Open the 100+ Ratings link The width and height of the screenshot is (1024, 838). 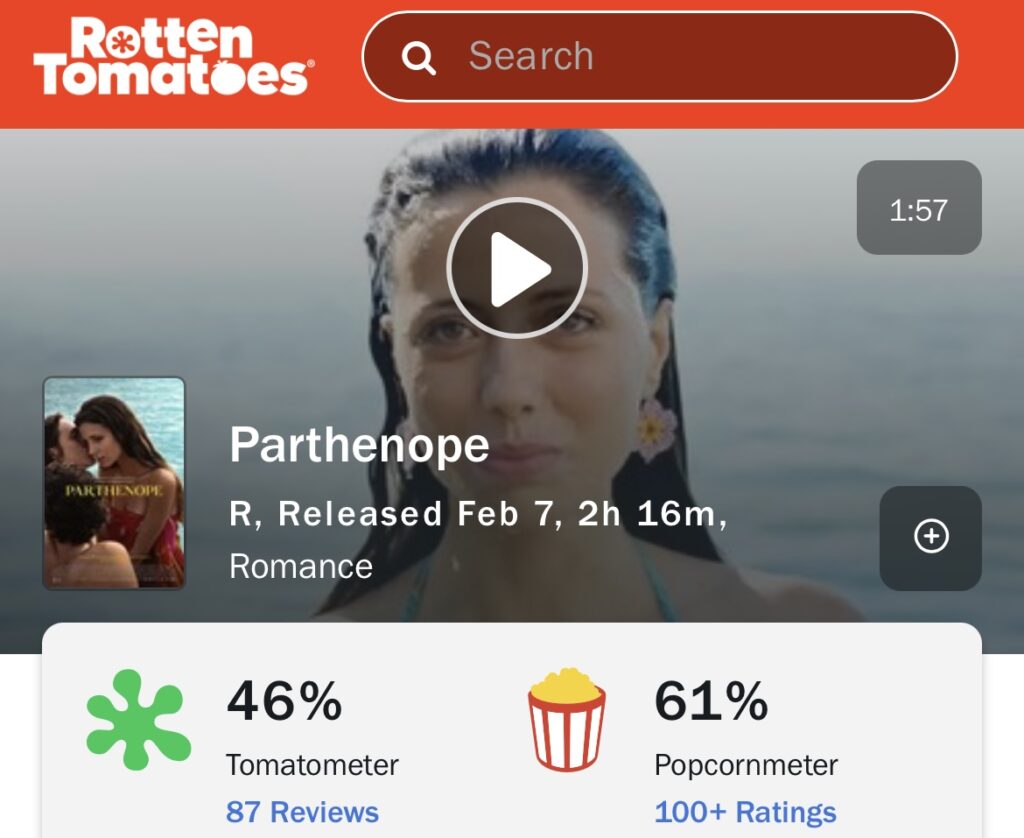(x=745, y=812)
